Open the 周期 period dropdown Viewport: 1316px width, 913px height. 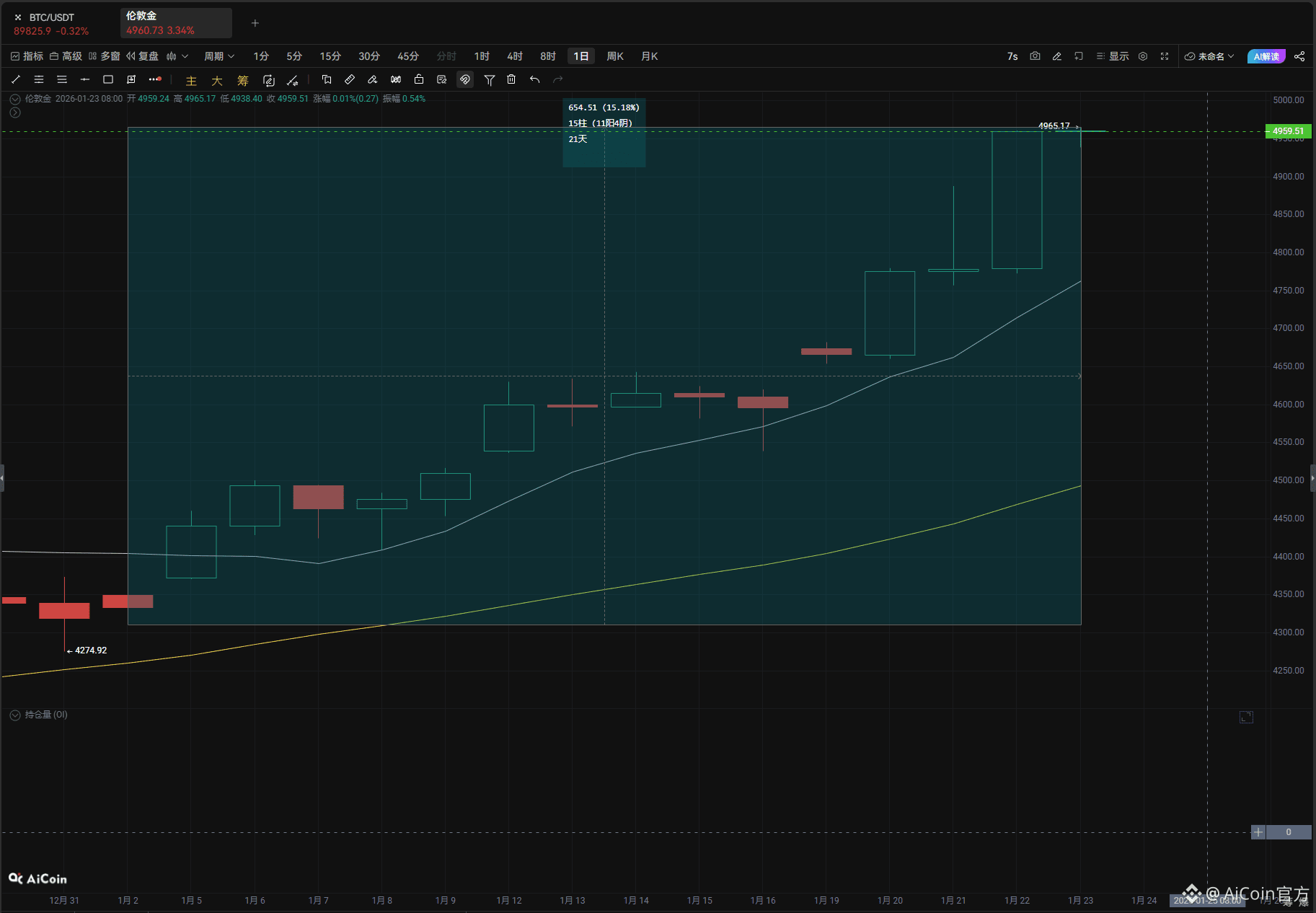(x=218, y=56)
